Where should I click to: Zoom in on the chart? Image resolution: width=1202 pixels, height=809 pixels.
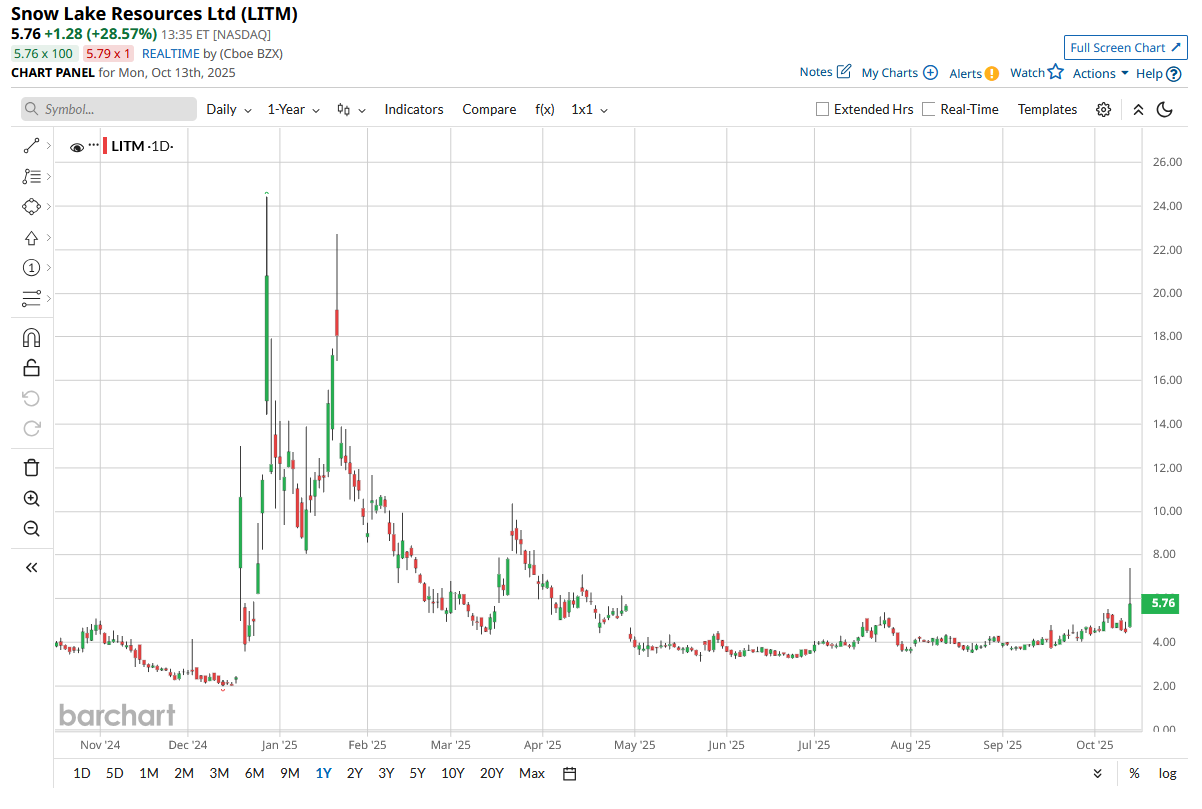pos(31,498)
